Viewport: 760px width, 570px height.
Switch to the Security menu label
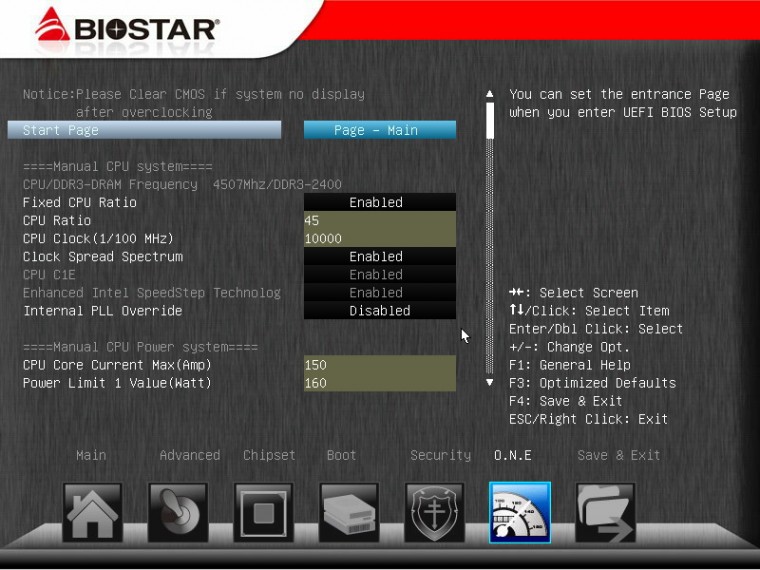(440, 455)
